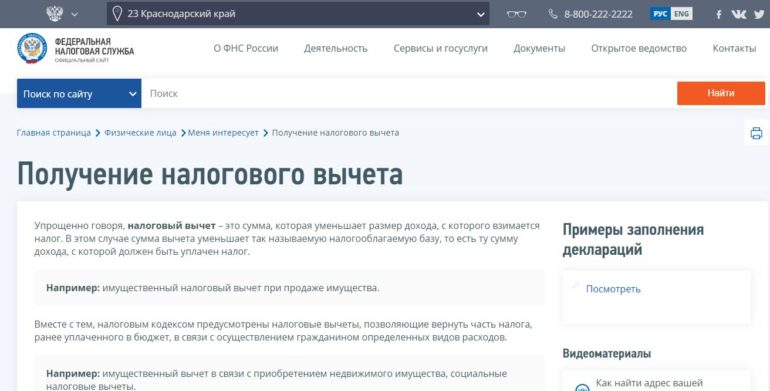Click the Federal Tax Service logo emblem

click(x=32, y=48)
